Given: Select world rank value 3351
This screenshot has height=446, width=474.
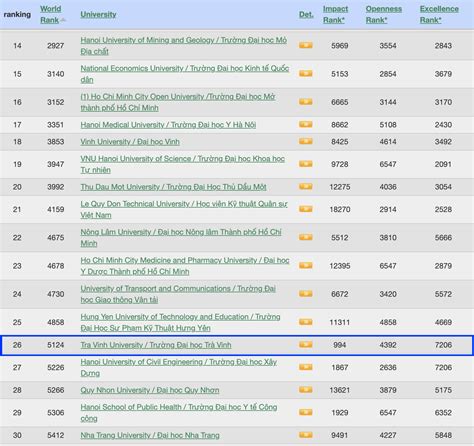Looking at the screenshot, I should [x=55, y=125].
